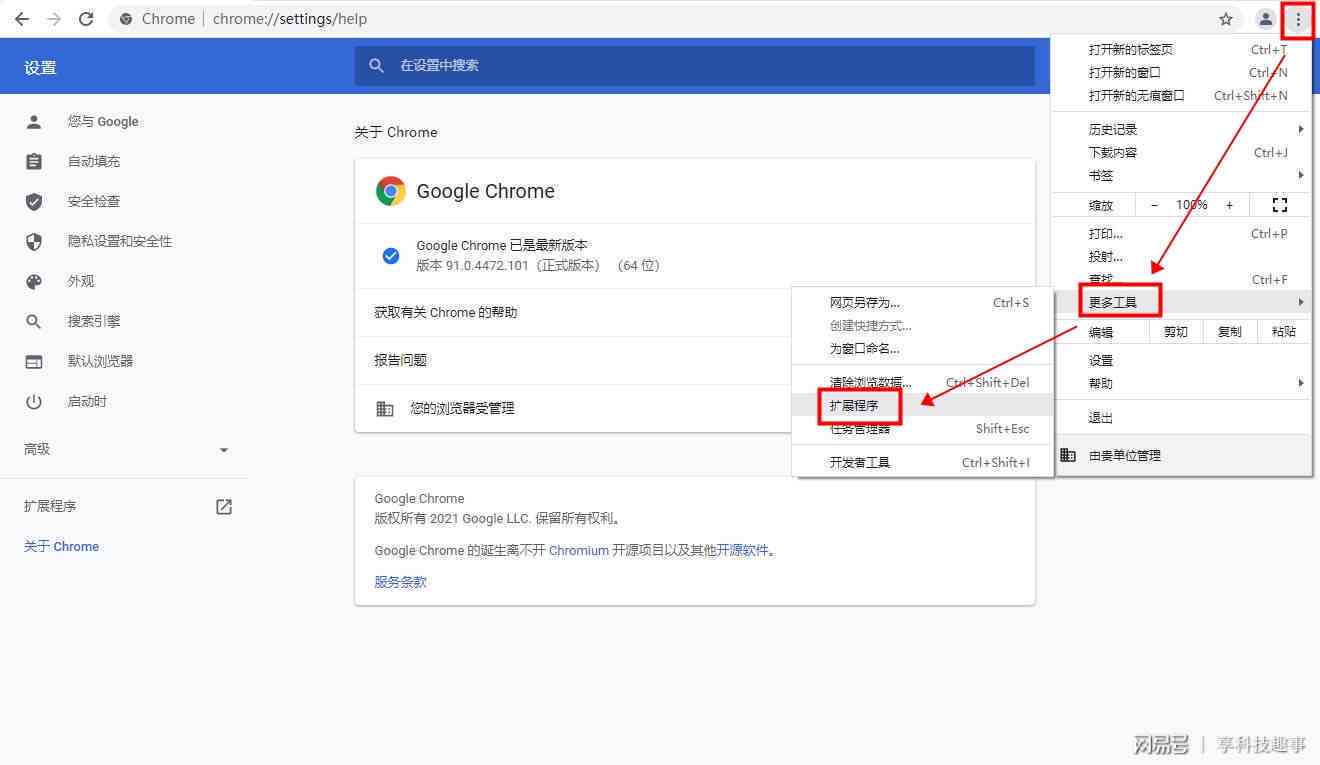Open the profile avatar icon

1265,19
